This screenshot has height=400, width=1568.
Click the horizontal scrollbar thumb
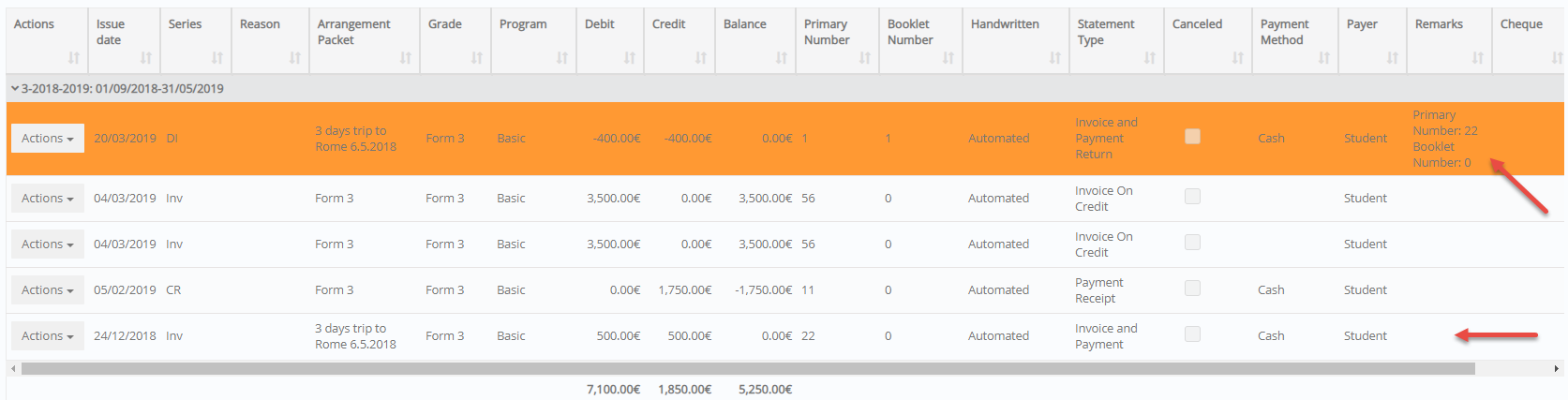(x=748, y=369)
